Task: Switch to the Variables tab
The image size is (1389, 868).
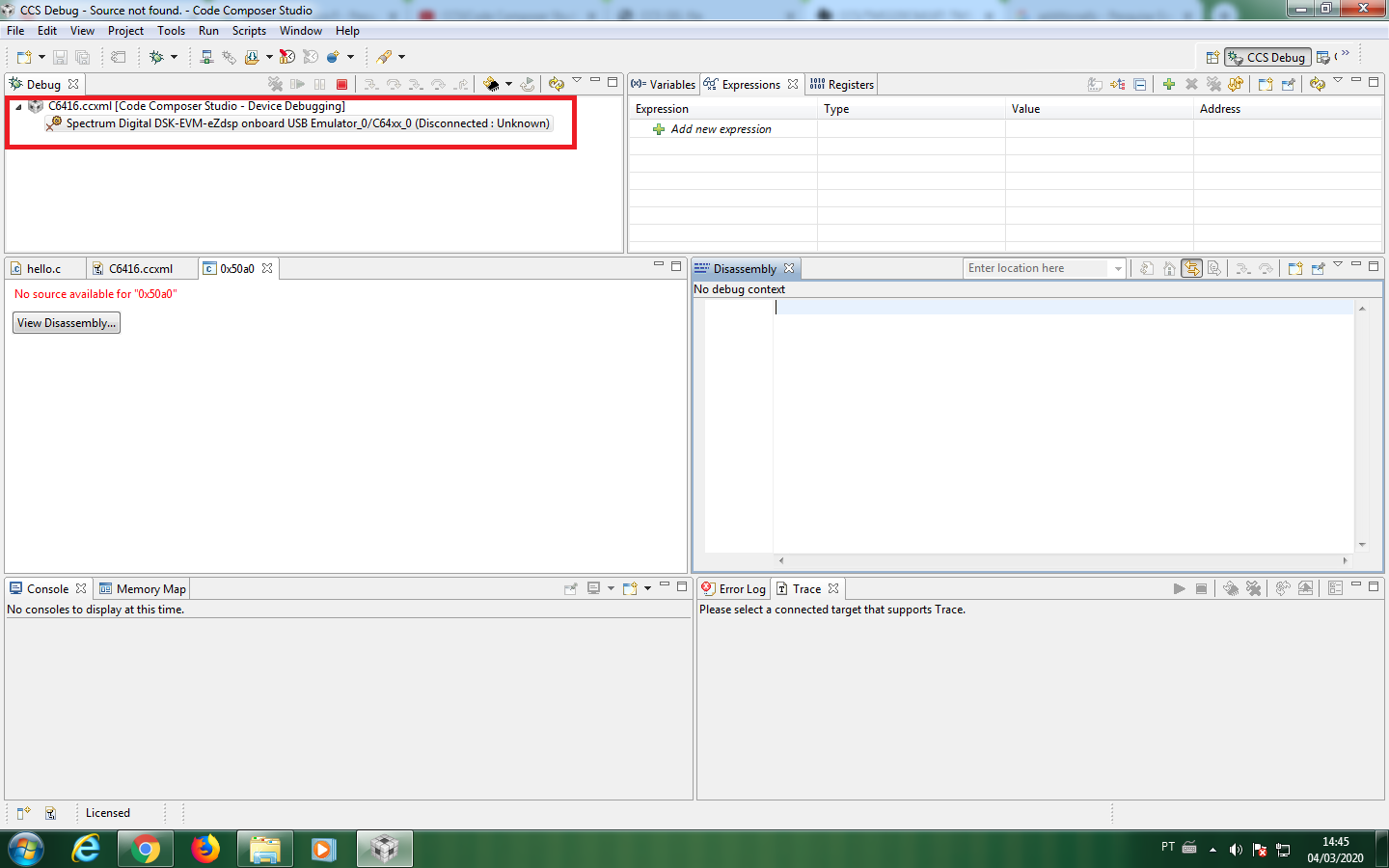Action: click(664, 85)
